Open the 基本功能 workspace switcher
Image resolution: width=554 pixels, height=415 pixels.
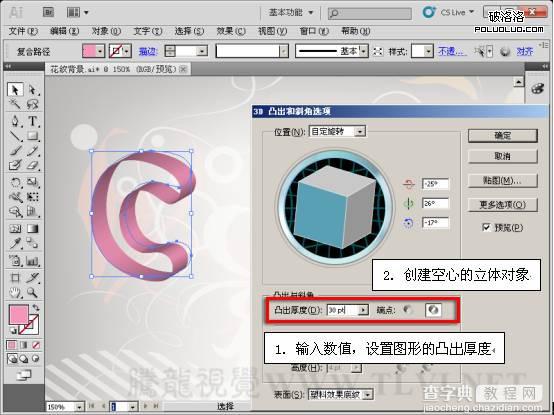tap(291, 13)
